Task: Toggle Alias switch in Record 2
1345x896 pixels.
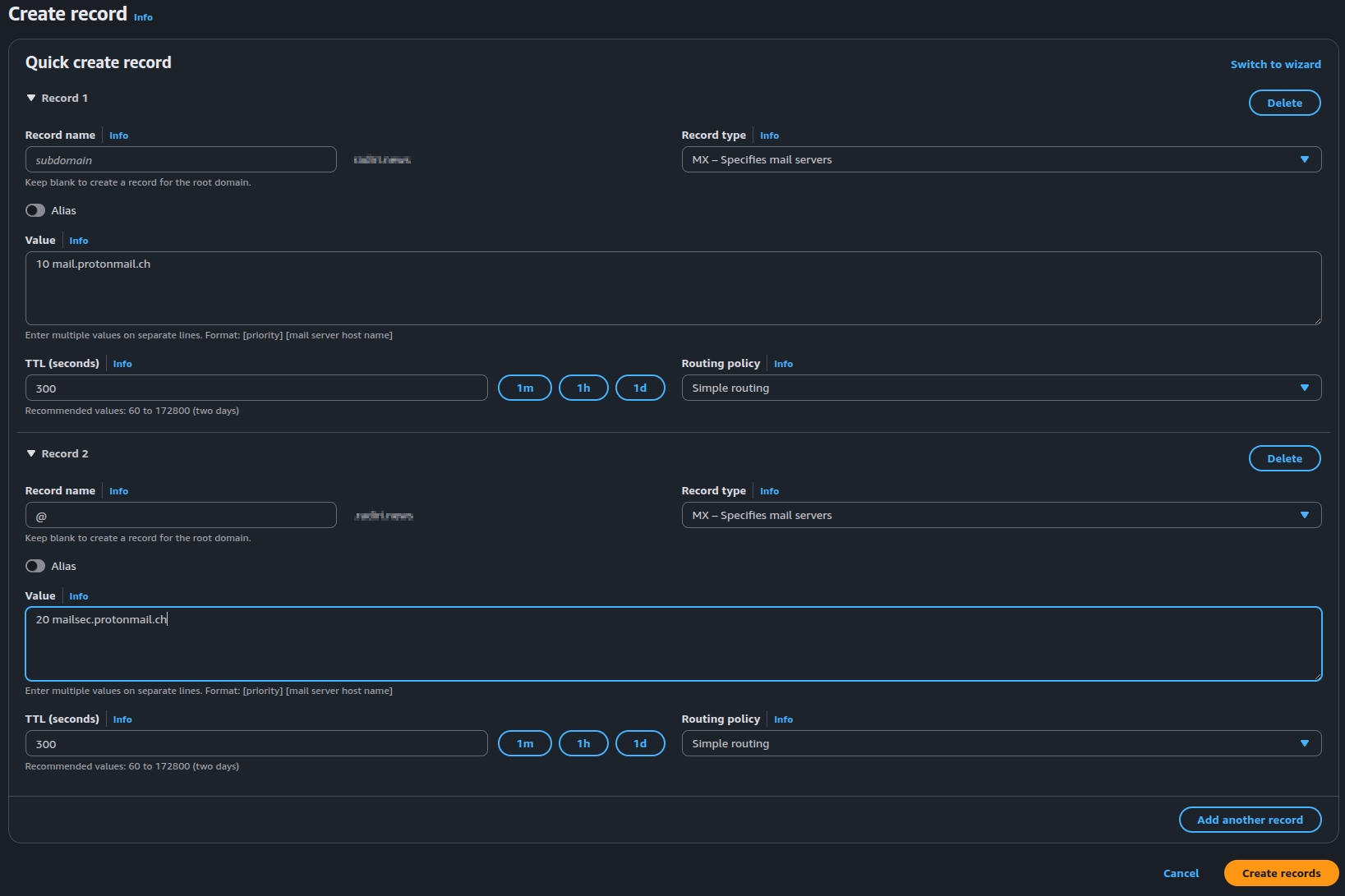Action: tap(35, 566)
